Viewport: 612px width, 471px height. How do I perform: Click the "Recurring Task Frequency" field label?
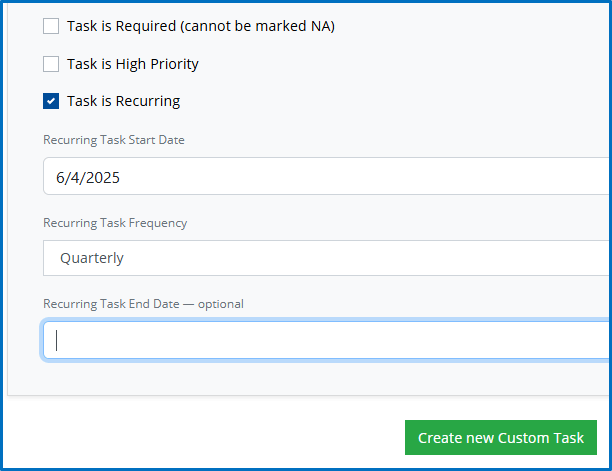[x=115, y=223]
